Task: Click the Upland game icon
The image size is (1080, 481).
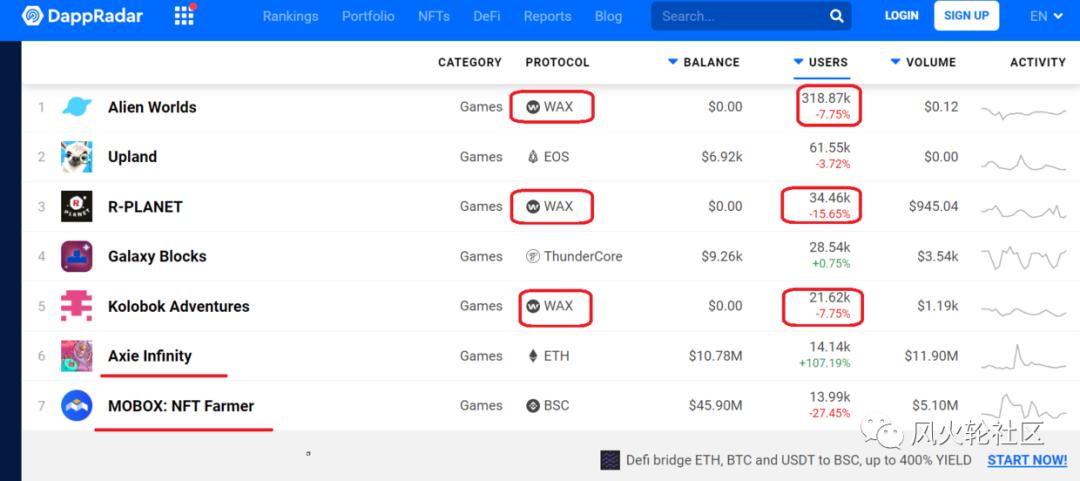Action: coord(77,157)
